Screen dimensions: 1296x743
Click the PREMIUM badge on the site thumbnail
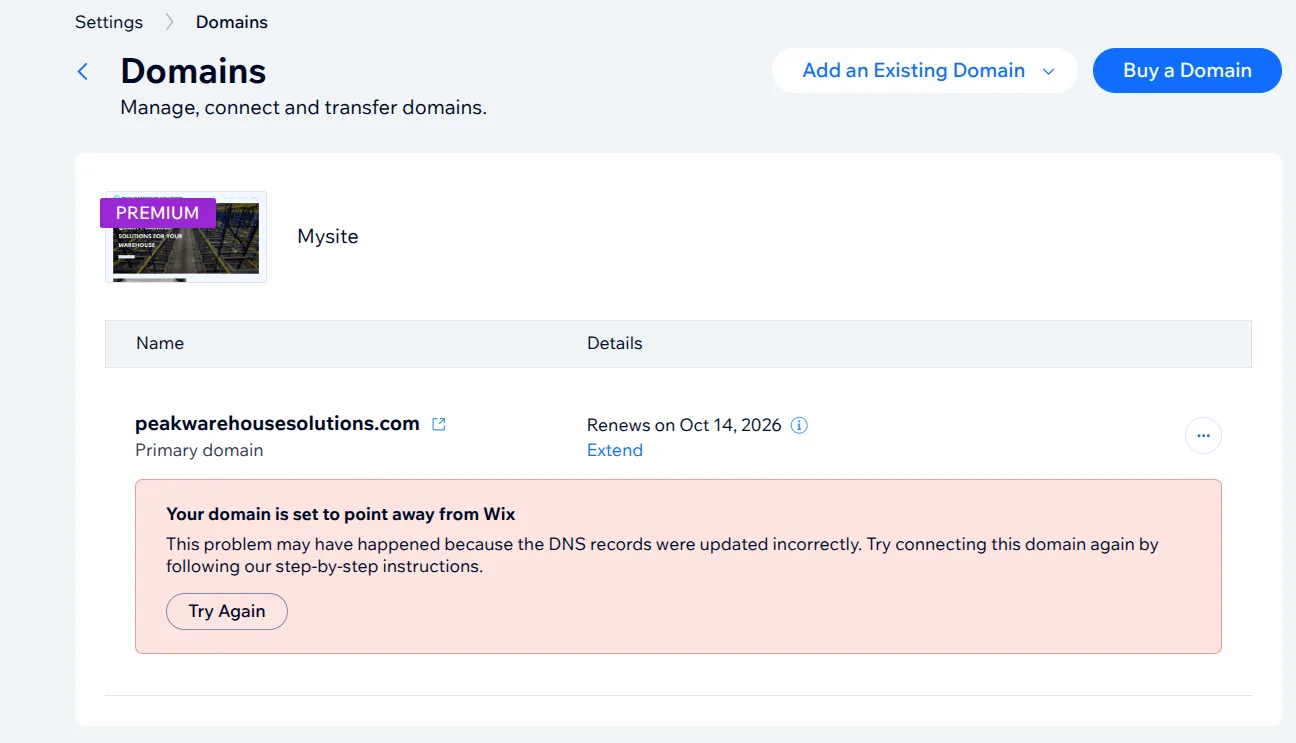click(x=156, y=212)
